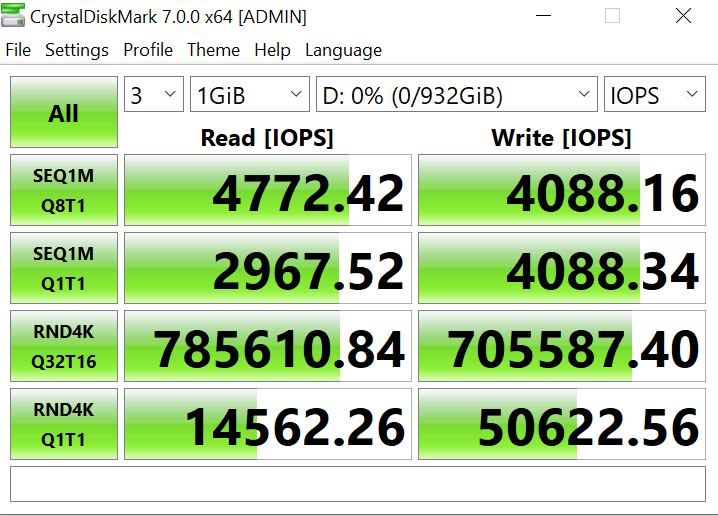Open the test size dropdown showing 1GiB
This screenshot has width=718, height=516.
250,94
